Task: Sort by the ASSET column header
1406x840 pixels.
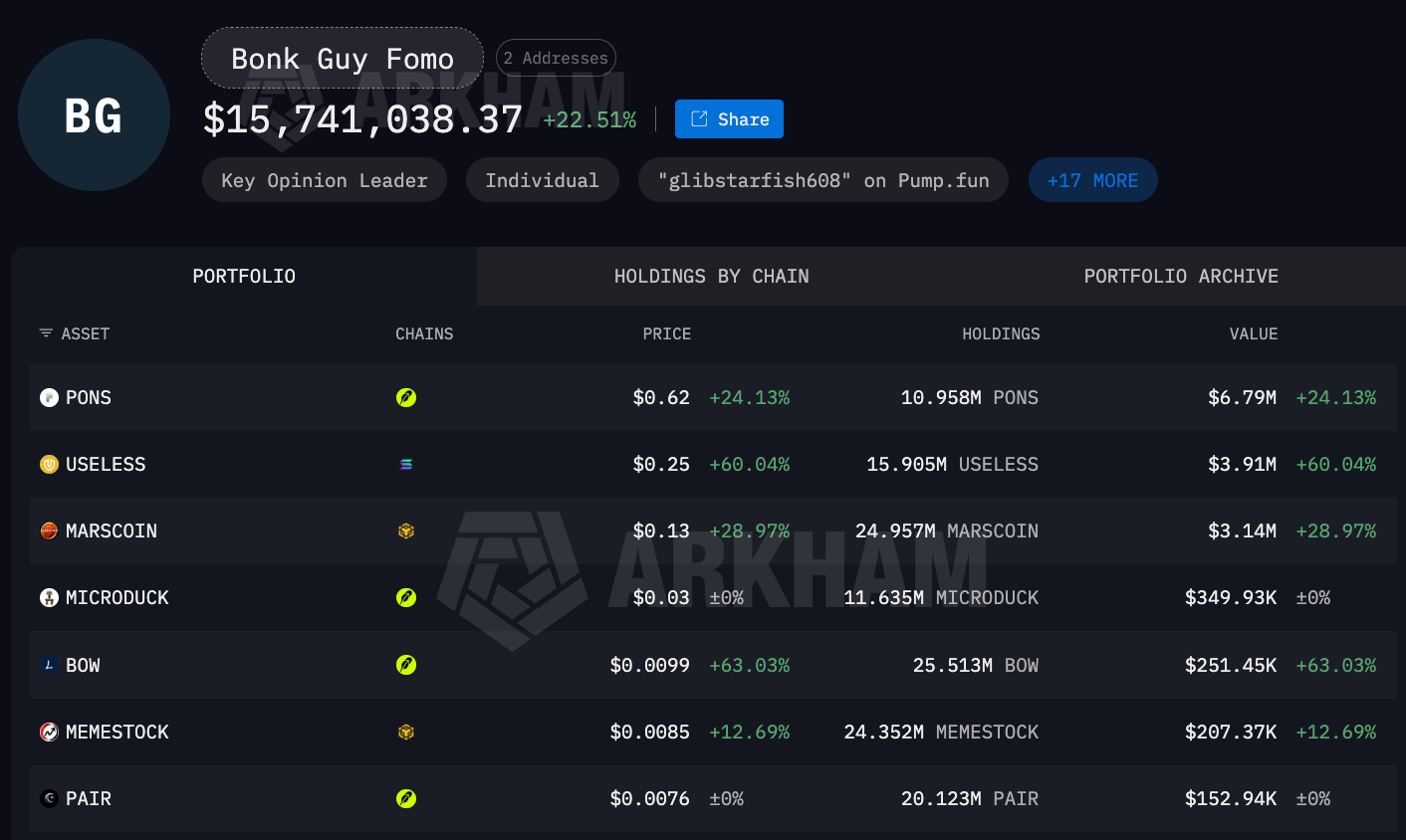Action: click(x=86, y=333)
